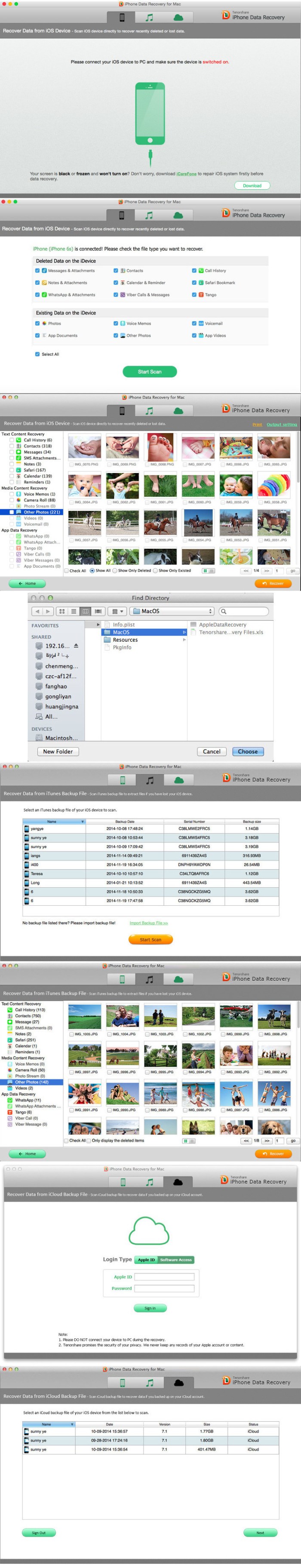Switch login type to Apple ID
This screenshot has height=1568, width=301.
(x=146, y=1260)
